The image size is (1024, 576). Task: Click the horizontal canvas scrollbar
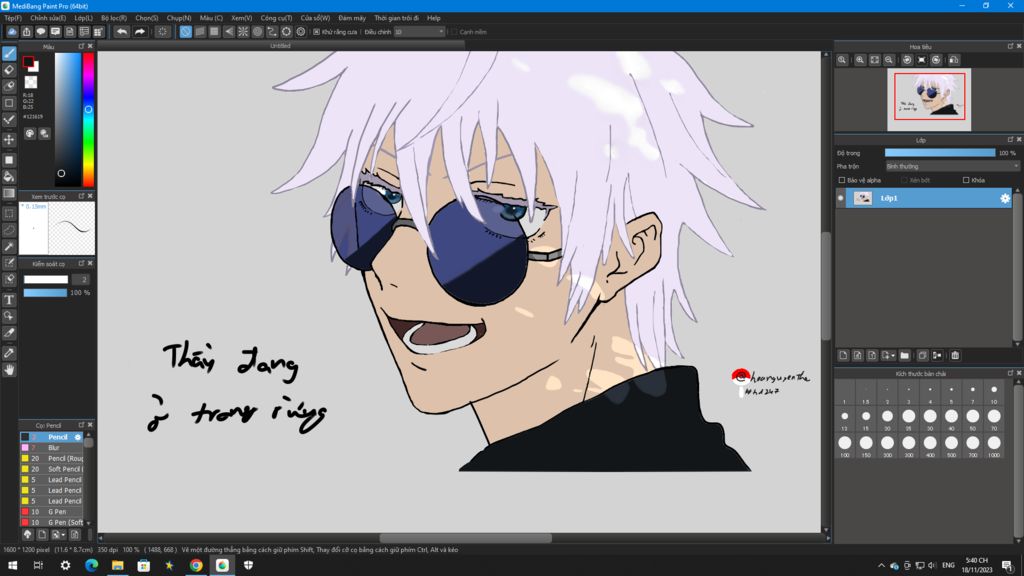(465, 538)
